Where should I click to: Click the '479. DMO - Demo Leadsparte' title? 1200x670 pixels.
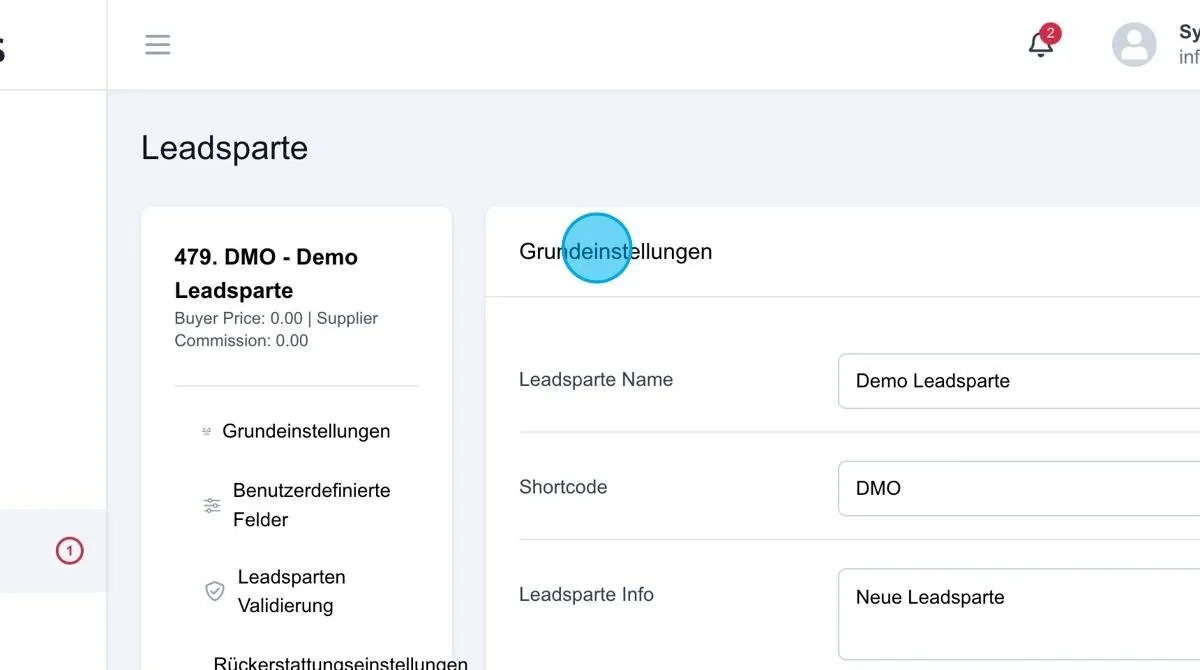click(266, 274)
